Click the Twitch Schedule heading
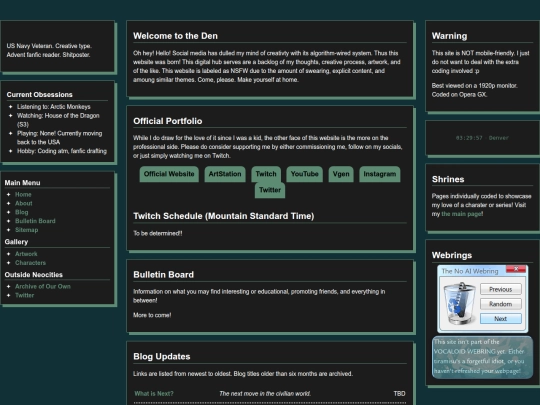 [x=224, y=216]
